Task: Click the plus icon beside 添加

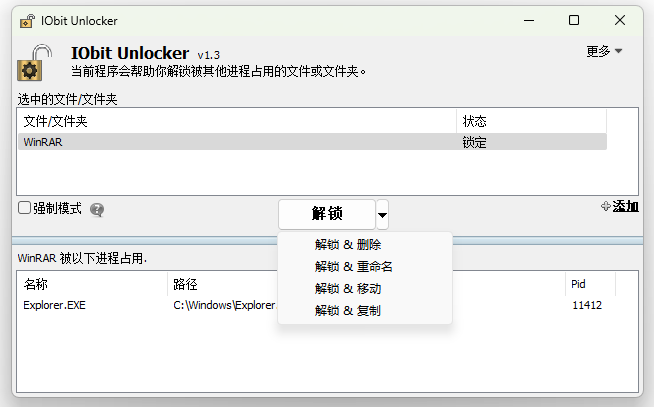Action: (606, 206)
